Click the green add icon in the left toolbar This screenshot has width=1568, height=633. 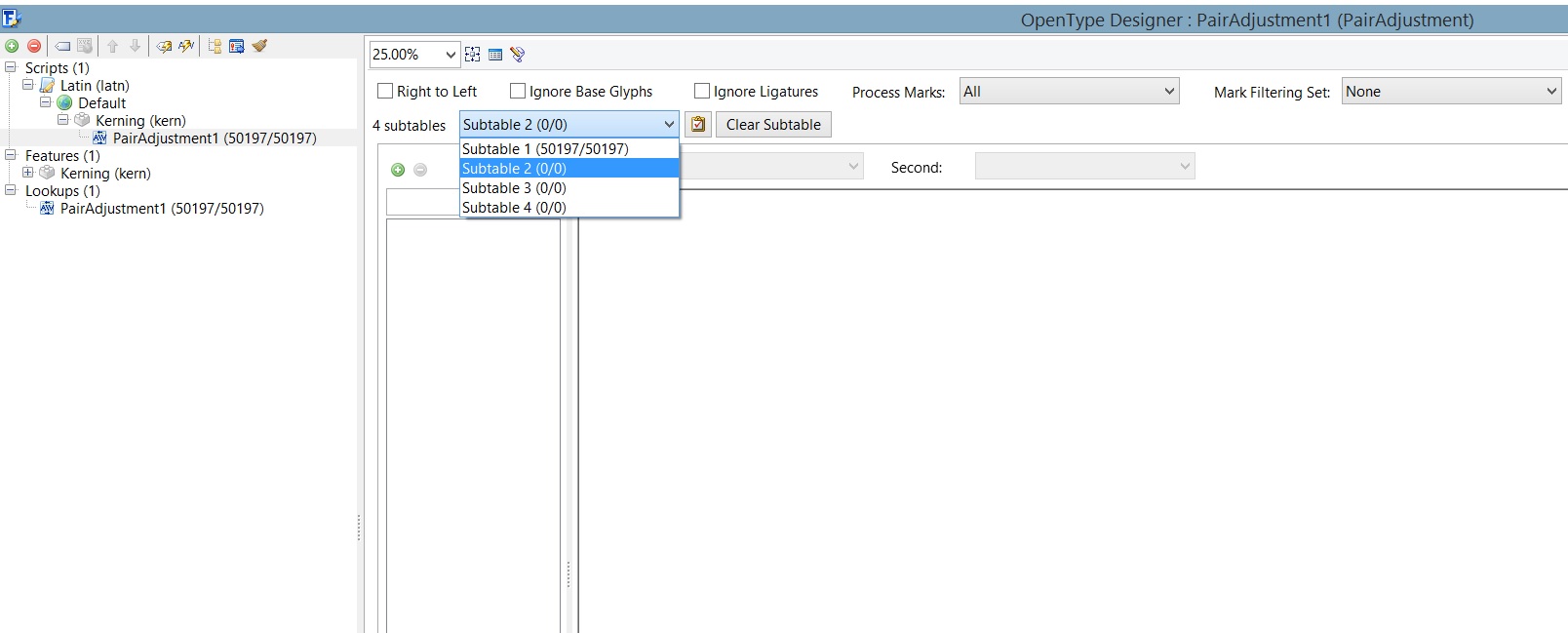point(12,46)
